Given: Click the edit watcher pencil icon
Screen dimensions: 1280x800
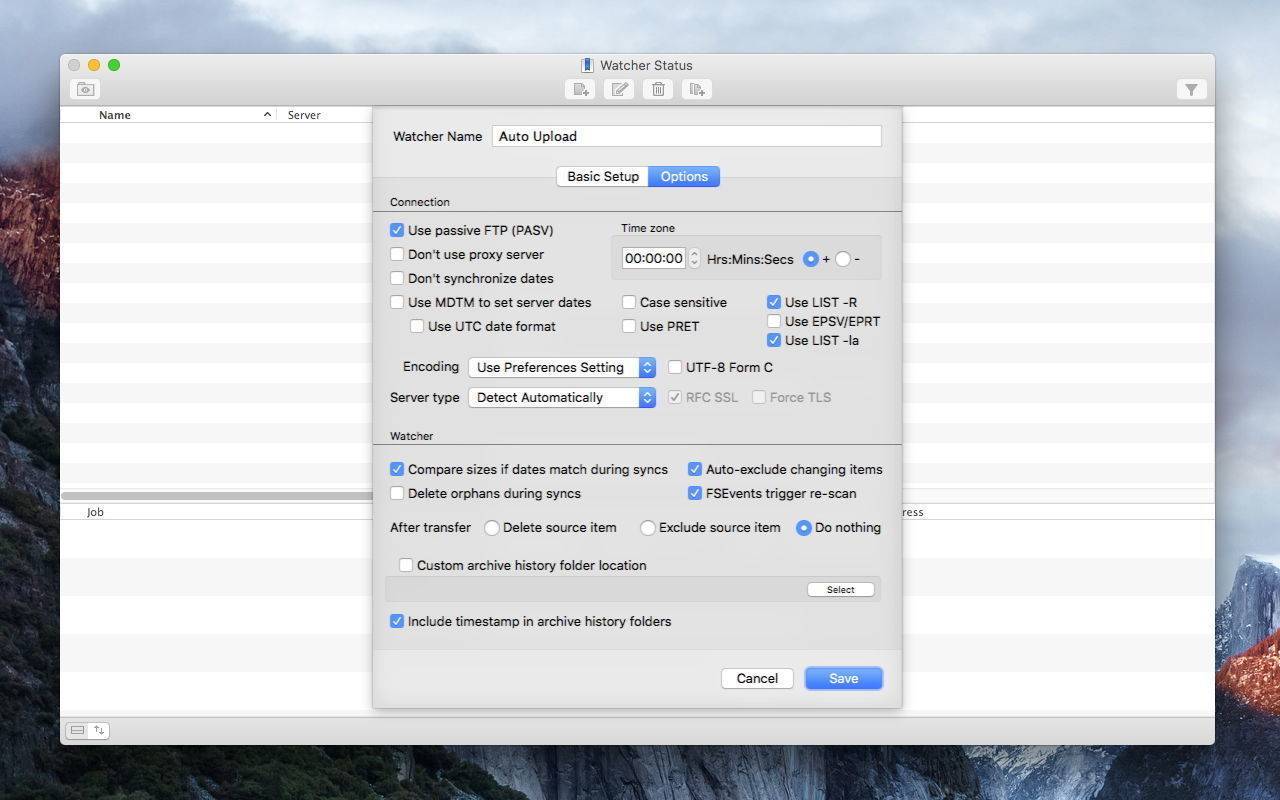Looking at the screenshot, I should (x=620, y=90).
